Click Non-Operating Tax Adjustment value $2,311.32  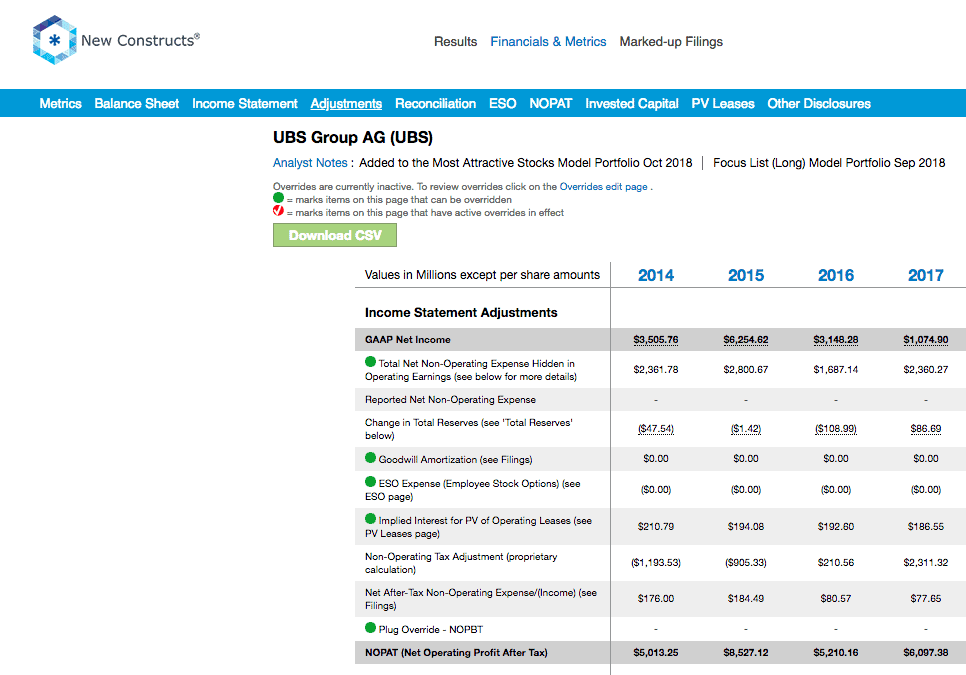point(925,562)
